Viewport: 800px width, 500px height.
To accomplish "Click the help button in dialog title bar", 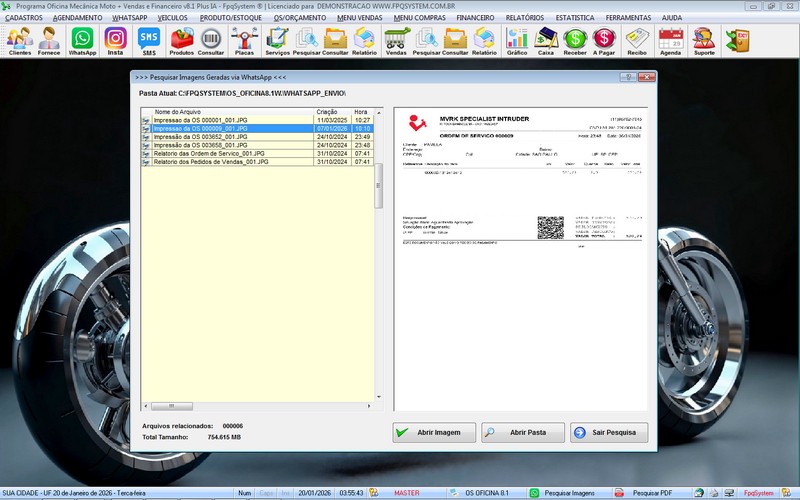I will (x=628, y=77).
